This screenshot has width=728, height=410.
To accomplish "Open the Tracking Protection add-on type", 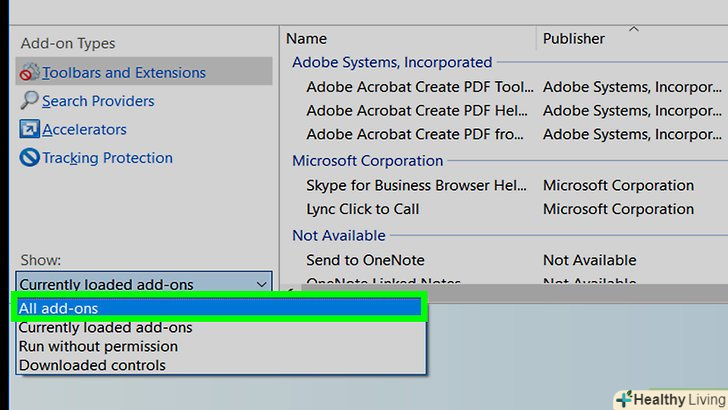I will 107,158.
